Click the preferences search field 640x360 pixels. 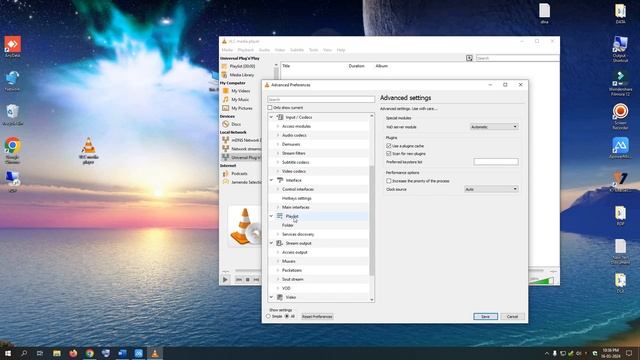[321, 99]
